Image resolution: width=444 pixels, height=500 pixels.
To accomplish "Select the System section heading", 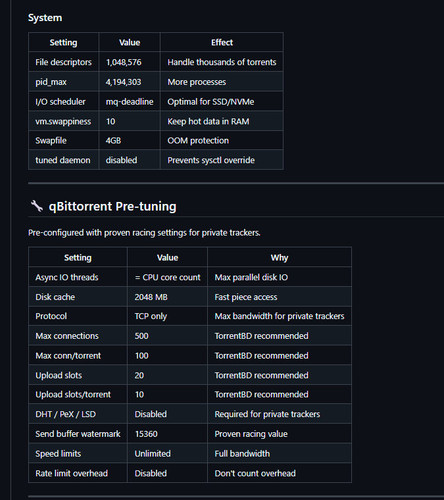I will (x=45, y=18).
